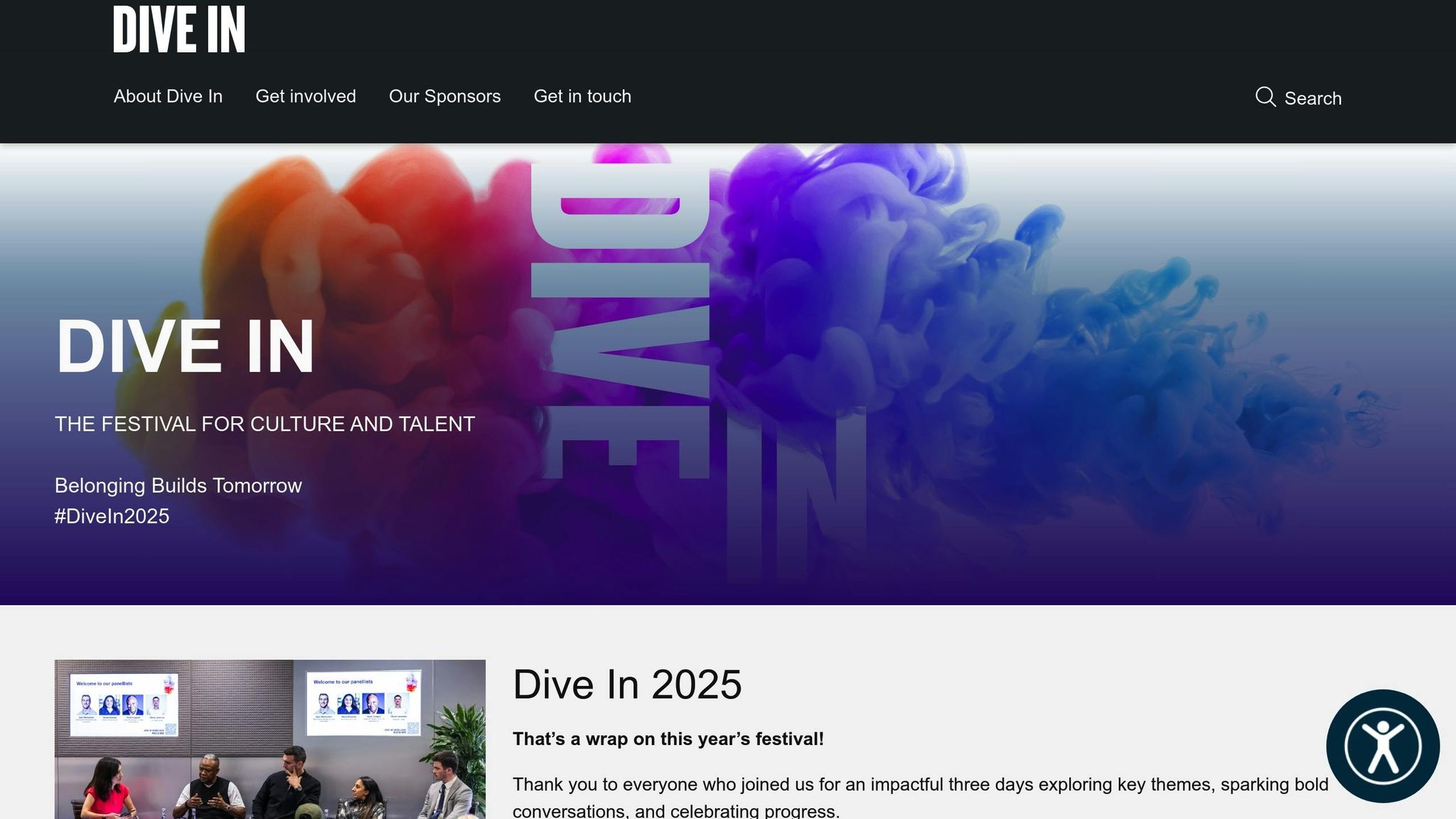The image size is (1456, 819).
Task: Click the Search label in header
Action: [x=1313, y=98]
